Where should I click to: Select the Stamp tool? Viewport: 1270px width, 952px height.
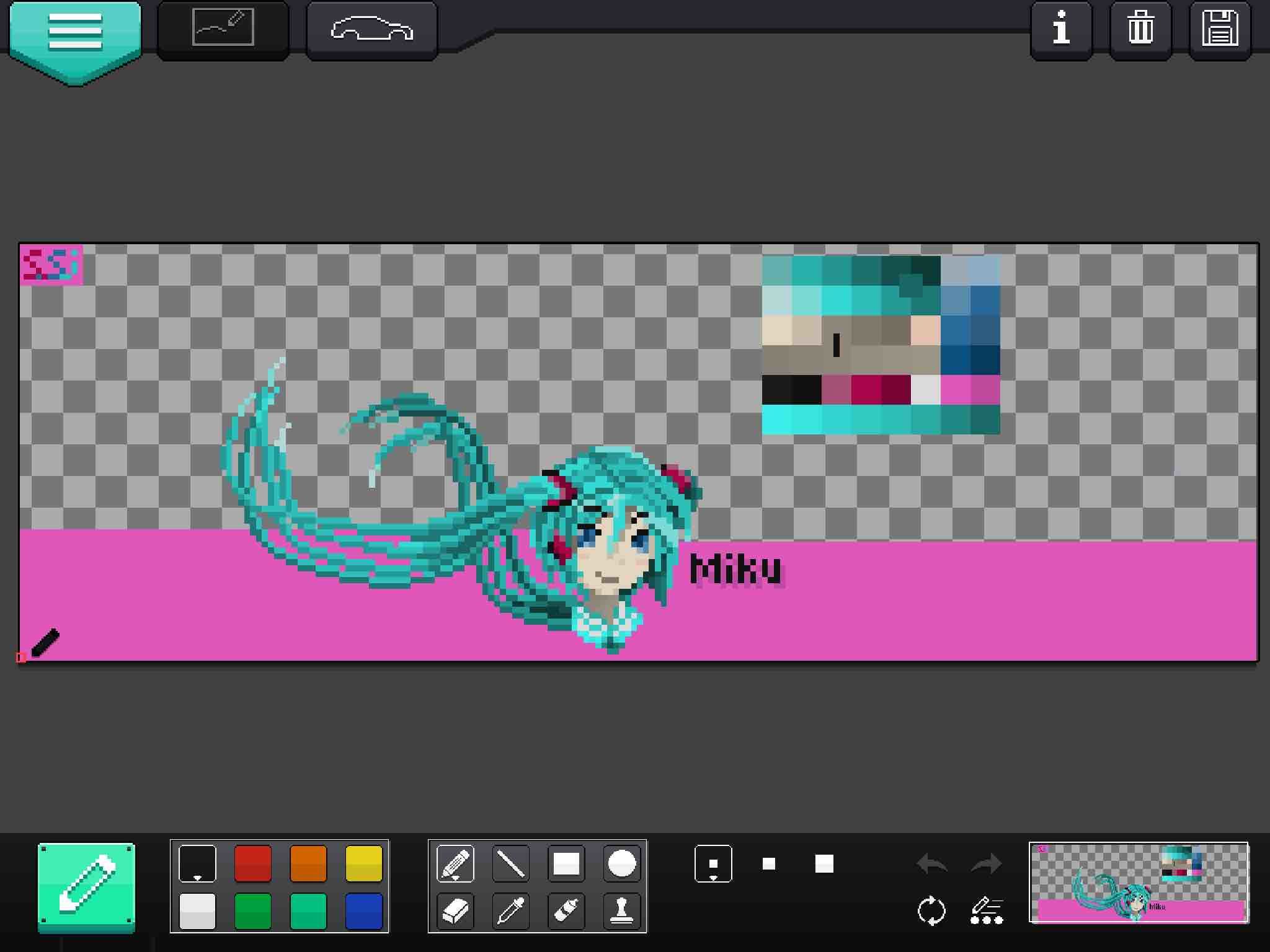pyautogui.click(x=622, y=911)
